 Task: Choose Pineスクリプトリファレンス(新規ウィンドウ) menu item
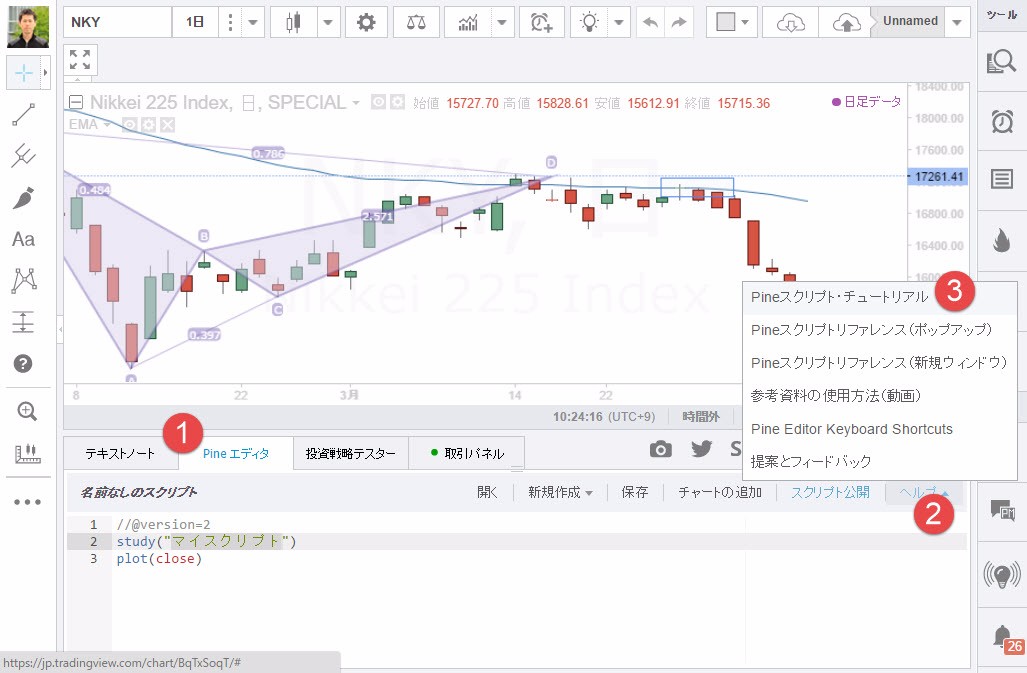click(x=878, y=363)
